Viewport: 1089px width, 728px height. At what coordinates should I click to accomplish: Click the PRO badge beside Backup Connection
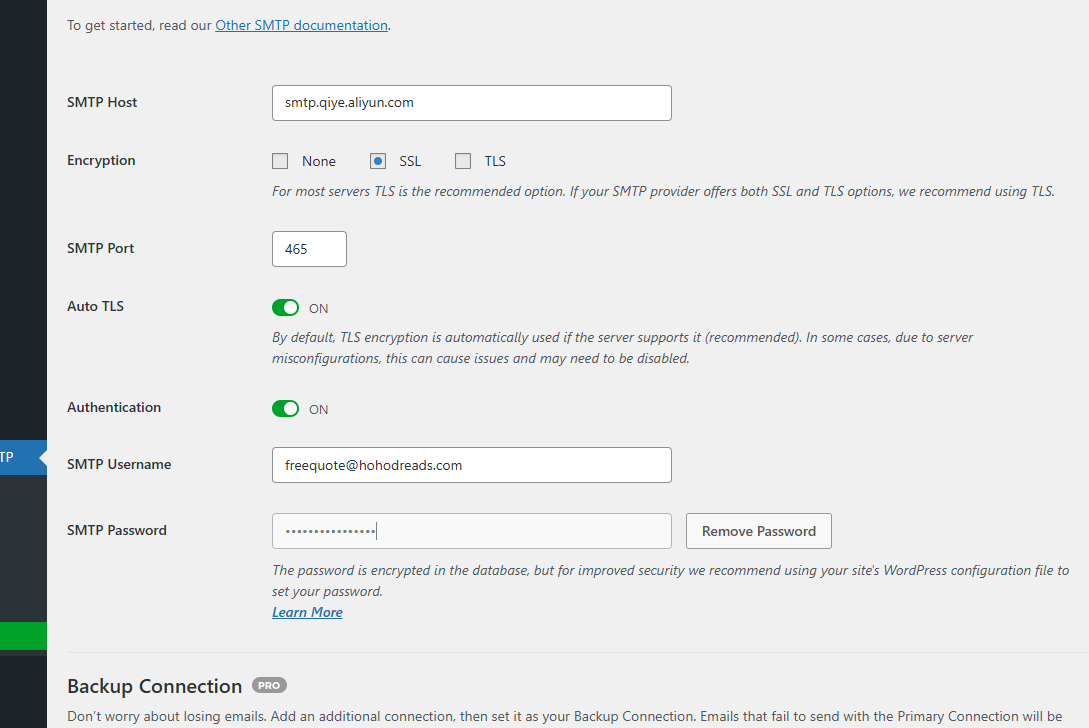tap(269, 686)
